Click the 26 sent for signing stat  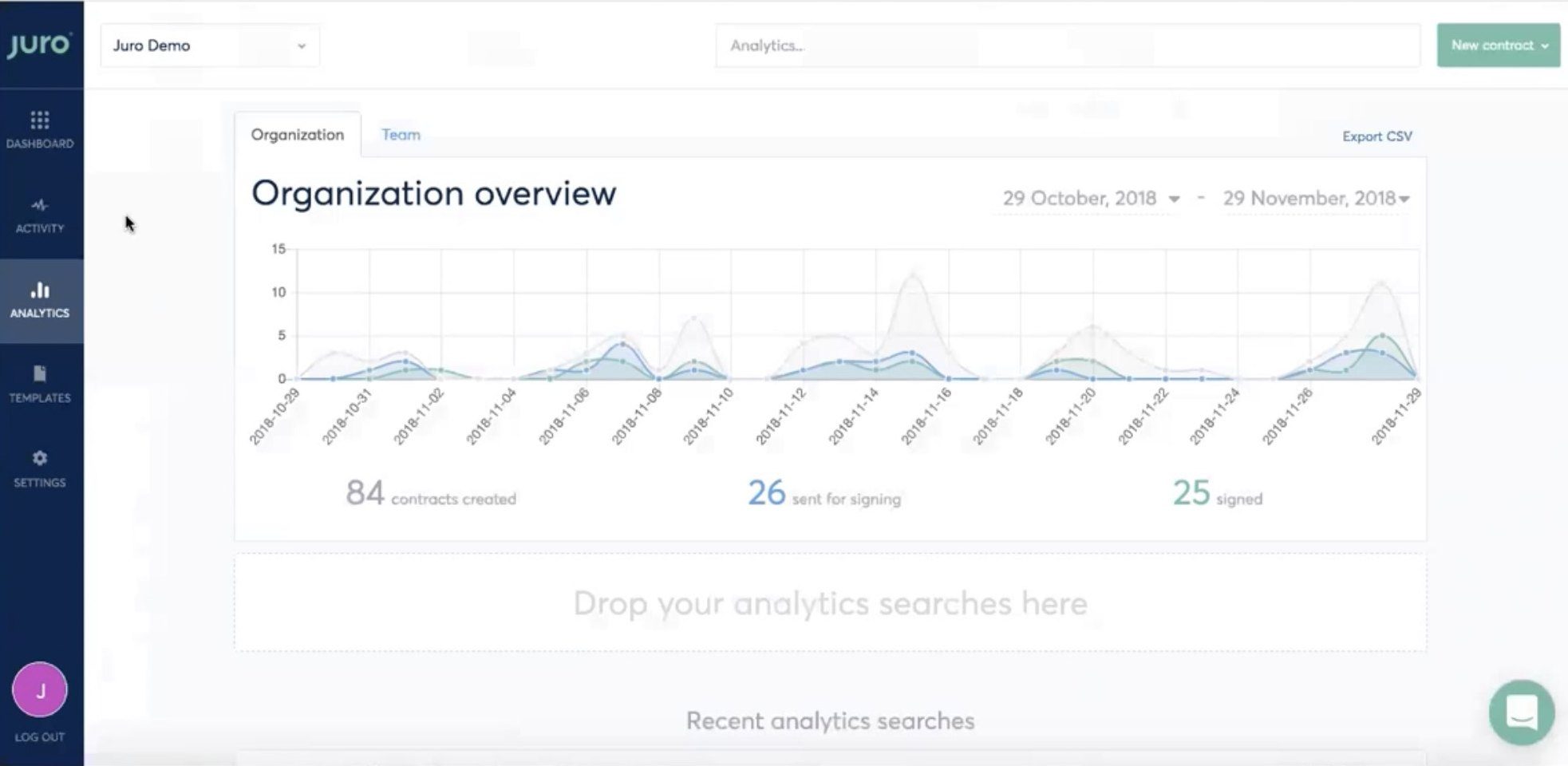point(823,494)
